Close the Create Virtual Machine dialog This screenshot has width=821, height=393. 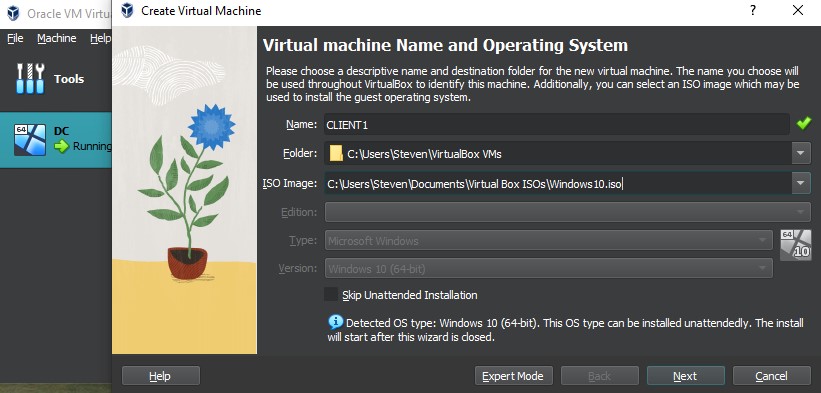coord(798,10)
